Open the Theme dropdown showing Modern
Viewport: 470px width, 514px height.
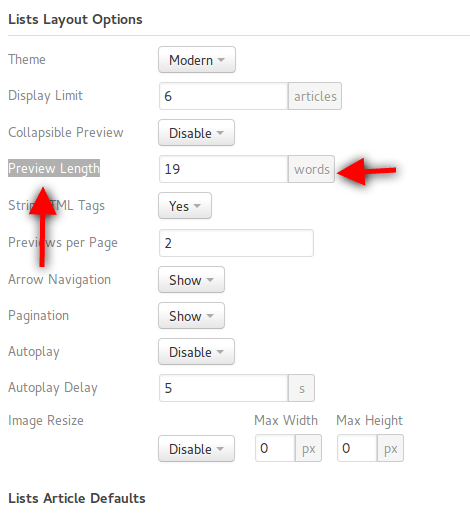(x=197, y=60)
